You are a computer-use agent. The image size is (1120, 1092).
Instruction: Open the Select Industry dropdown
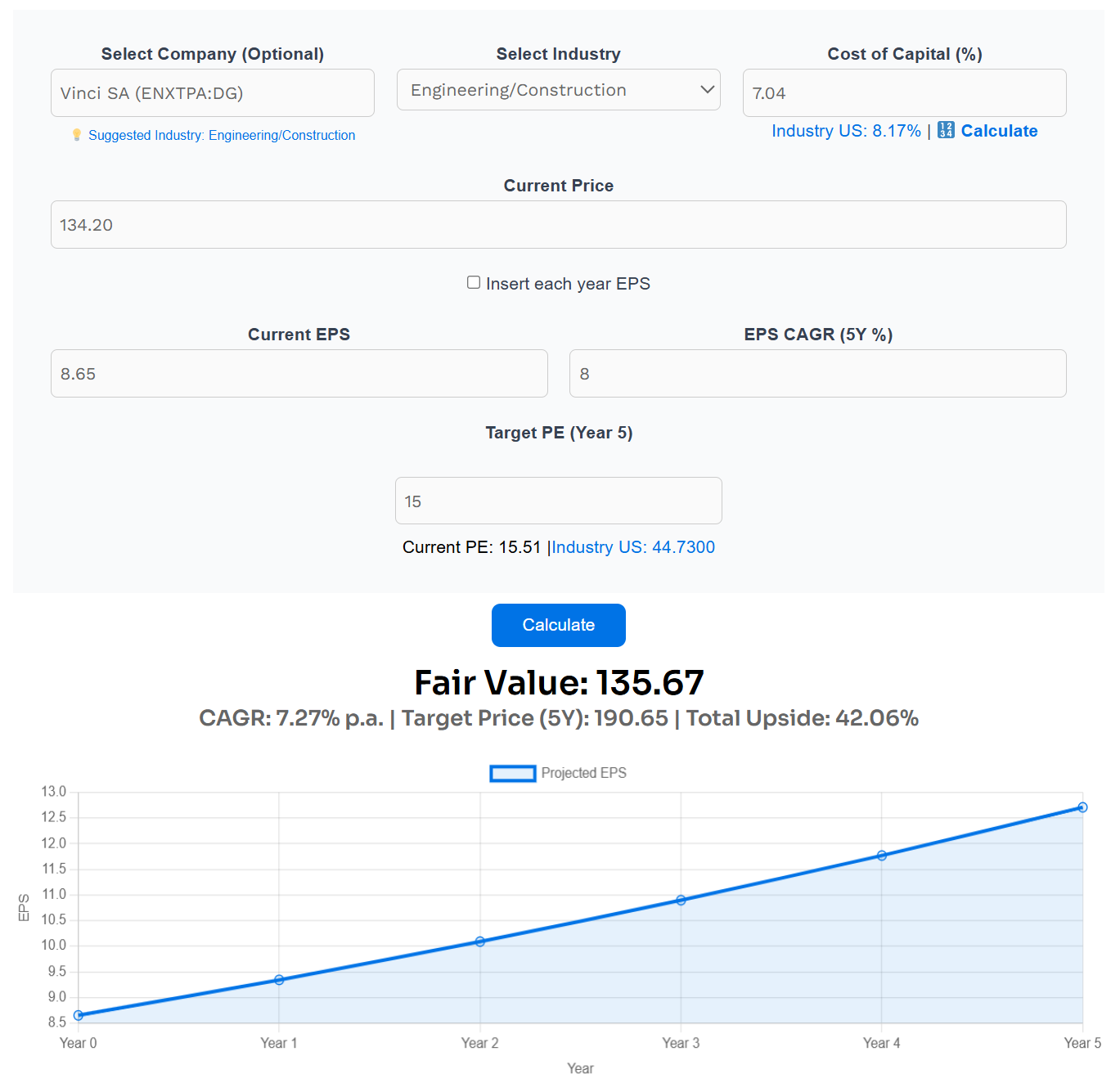559,90
